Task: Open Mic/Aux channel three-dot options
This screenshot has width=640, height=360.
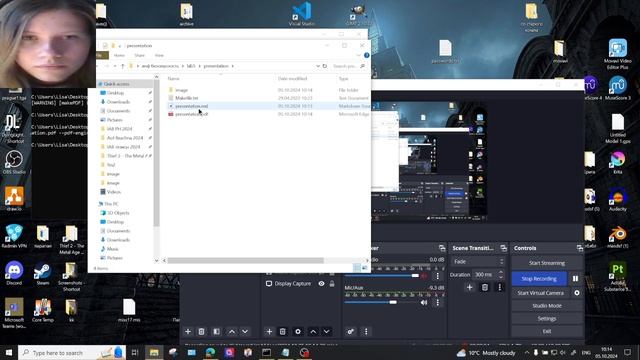Action: [438, 302]
